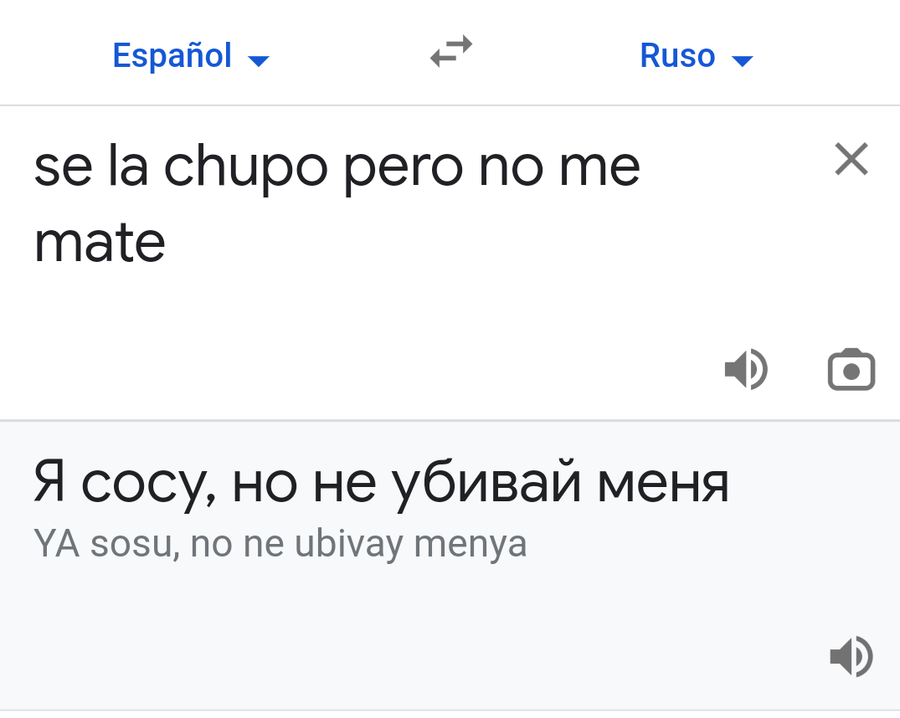The width and height of the screenshot is (900, 718).
Task: Select the Español source language label
Action: tap(172, 55)
